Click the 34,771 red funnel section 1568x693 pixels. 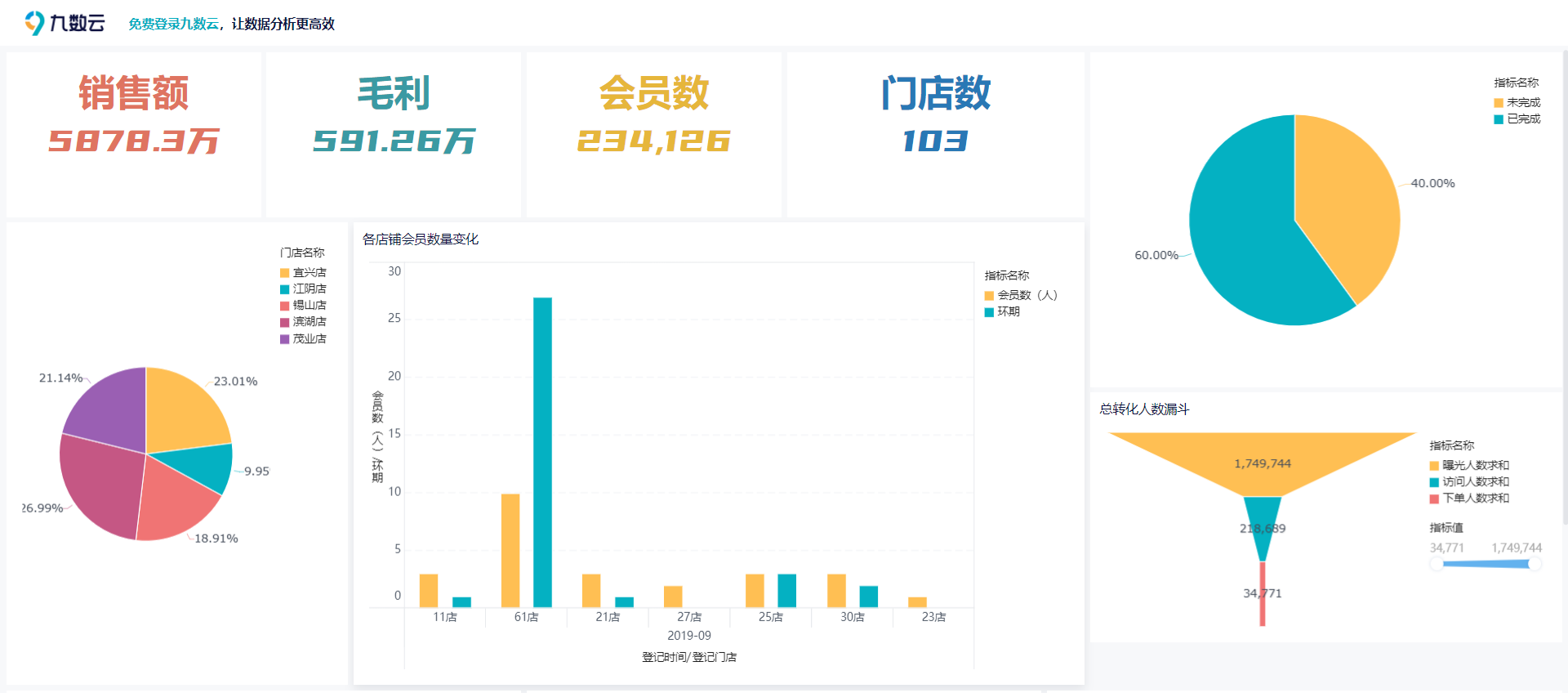(1263, 594)
